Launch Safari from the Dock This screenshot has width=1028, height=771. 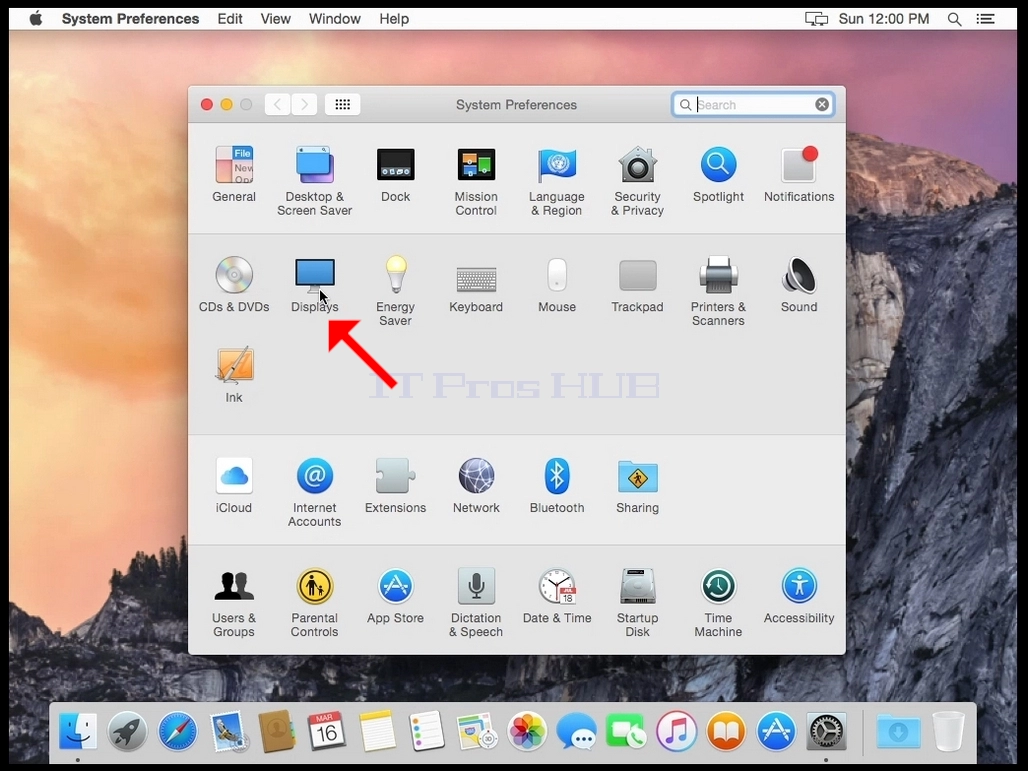[178, 731]
